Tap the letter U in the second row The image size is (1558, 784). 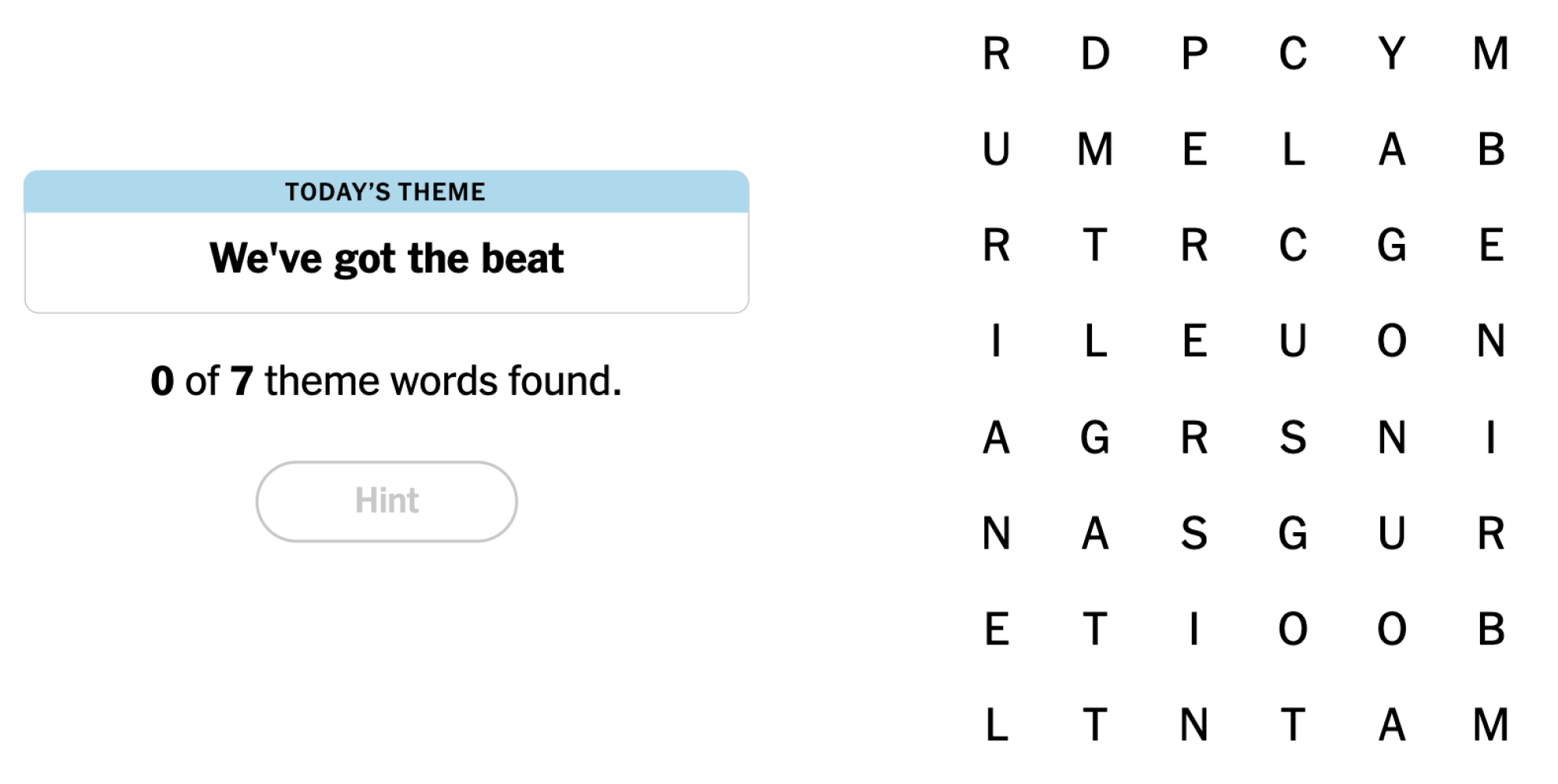(x=996, y=150)
